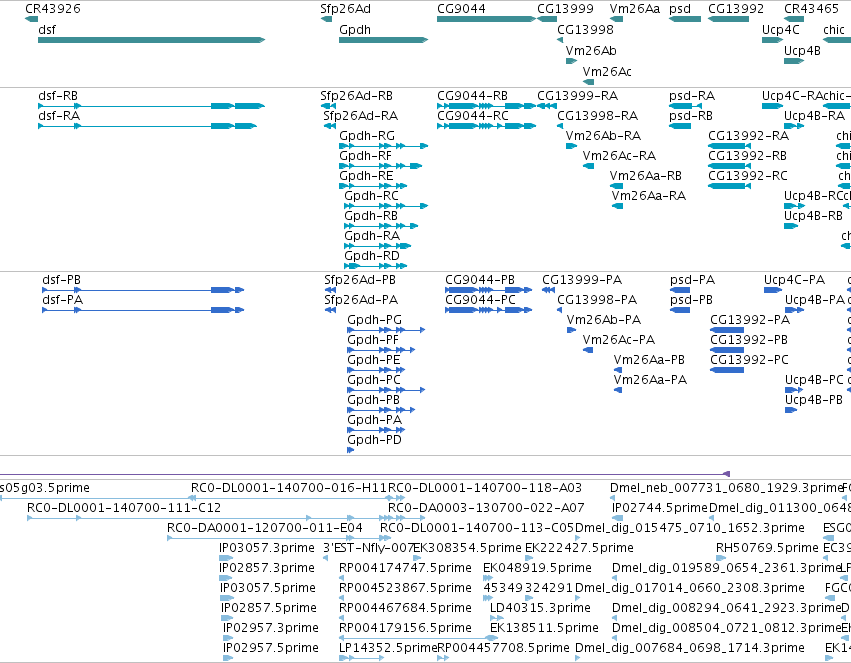Click the RC0-DL0001-140700-111-C12 EST label
Screen dimensions: 851x663
pos(124,508)
